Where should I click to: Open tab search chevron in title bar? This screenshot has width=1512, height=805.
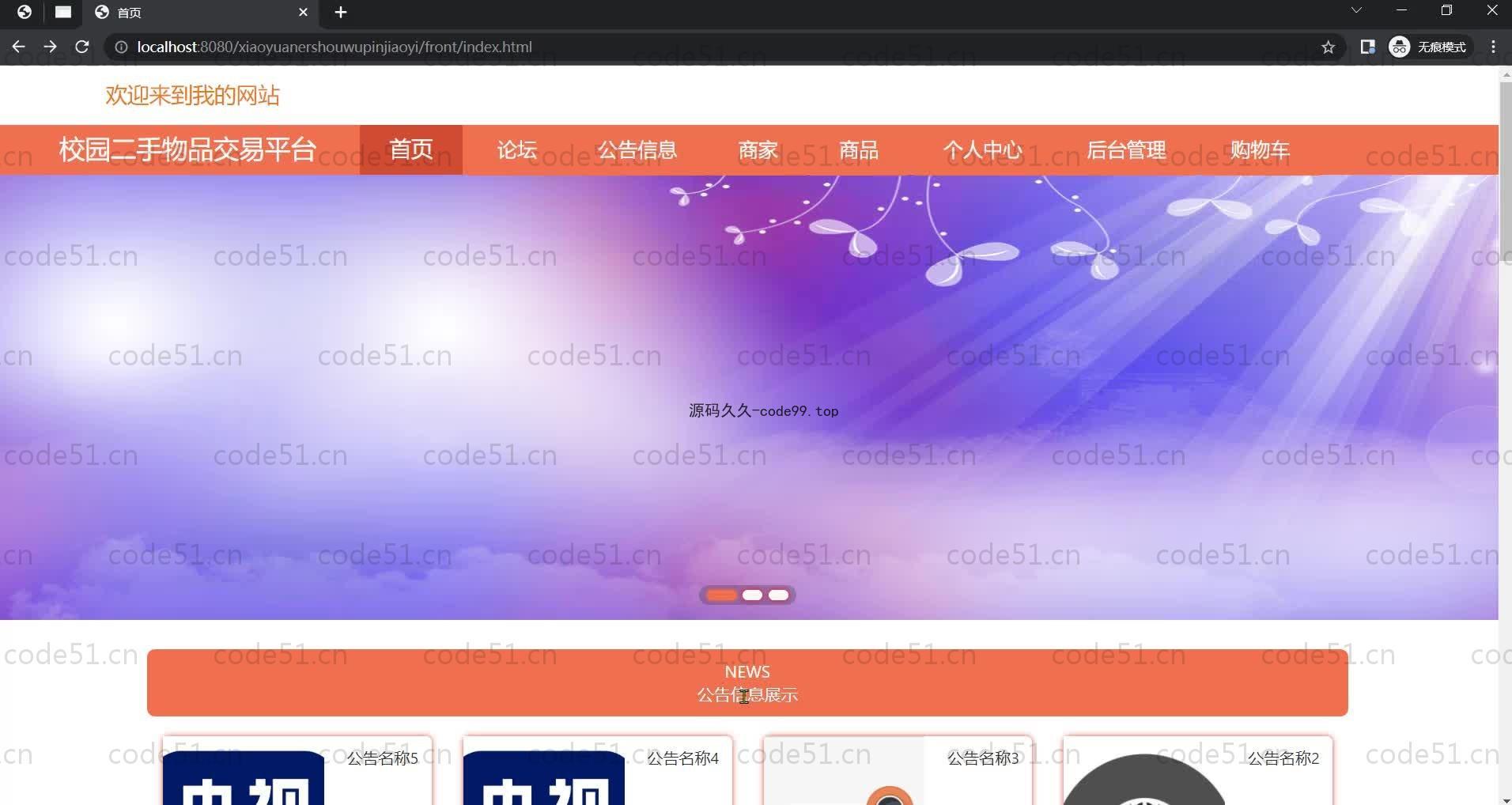coord(1356,10)
